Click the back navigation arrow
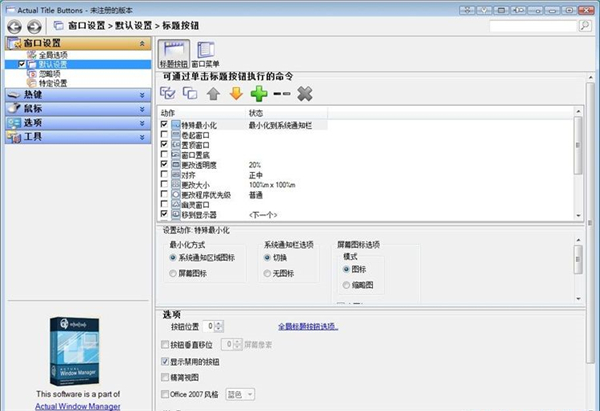Screen dimensions: 600x411 pos(13,22)
